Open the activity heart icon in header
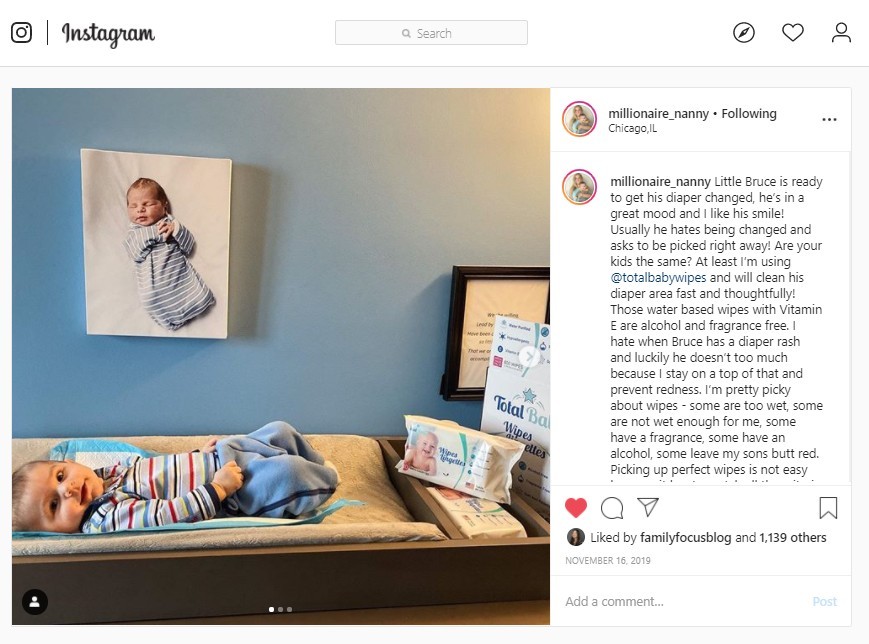869x644 pixels. [x=793, y=33]
